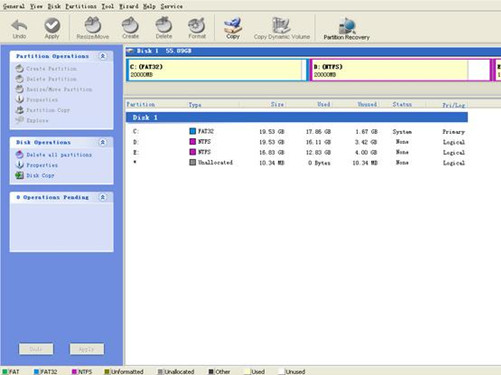Image resolution: width=501 pixels, height=375 pixels.
Task: Click the System status of partition C:
Action: 402,132
